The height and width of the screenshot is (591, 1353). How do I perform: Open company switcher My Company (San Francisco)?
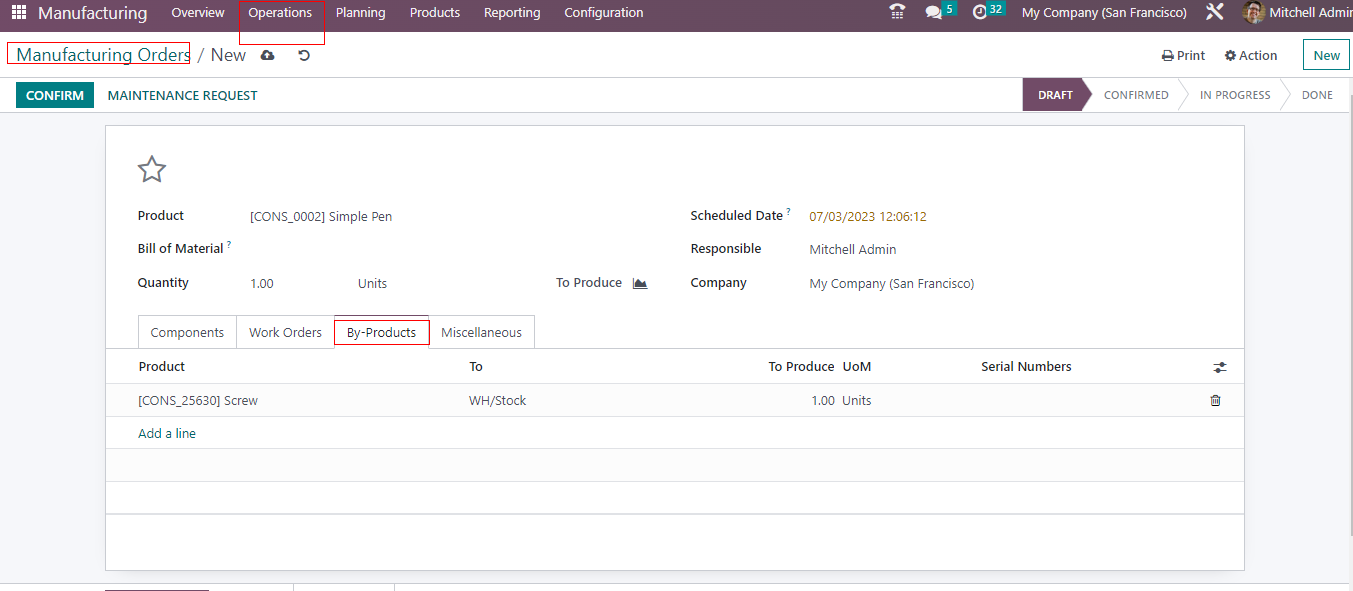click(x=1104, y=13)
